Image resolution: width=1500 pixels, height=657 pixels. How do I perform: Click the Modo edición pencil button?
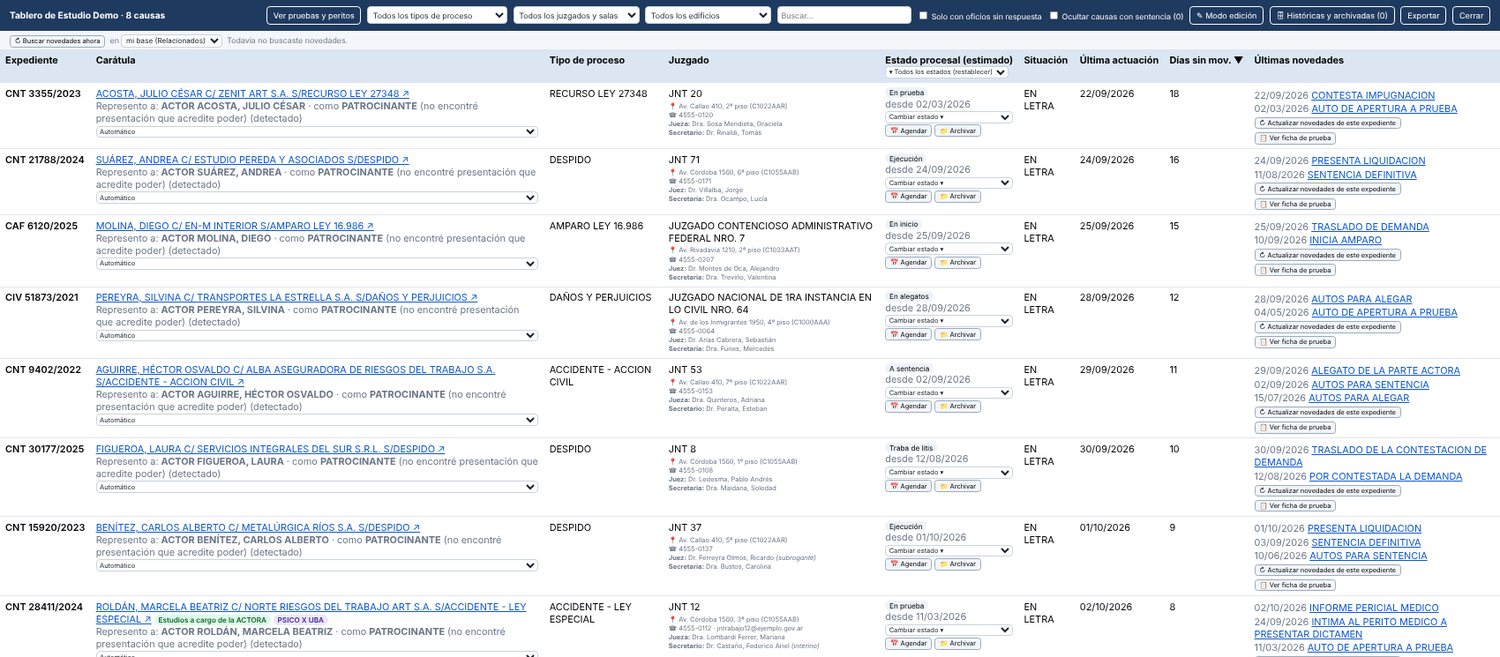point(1226,16)
